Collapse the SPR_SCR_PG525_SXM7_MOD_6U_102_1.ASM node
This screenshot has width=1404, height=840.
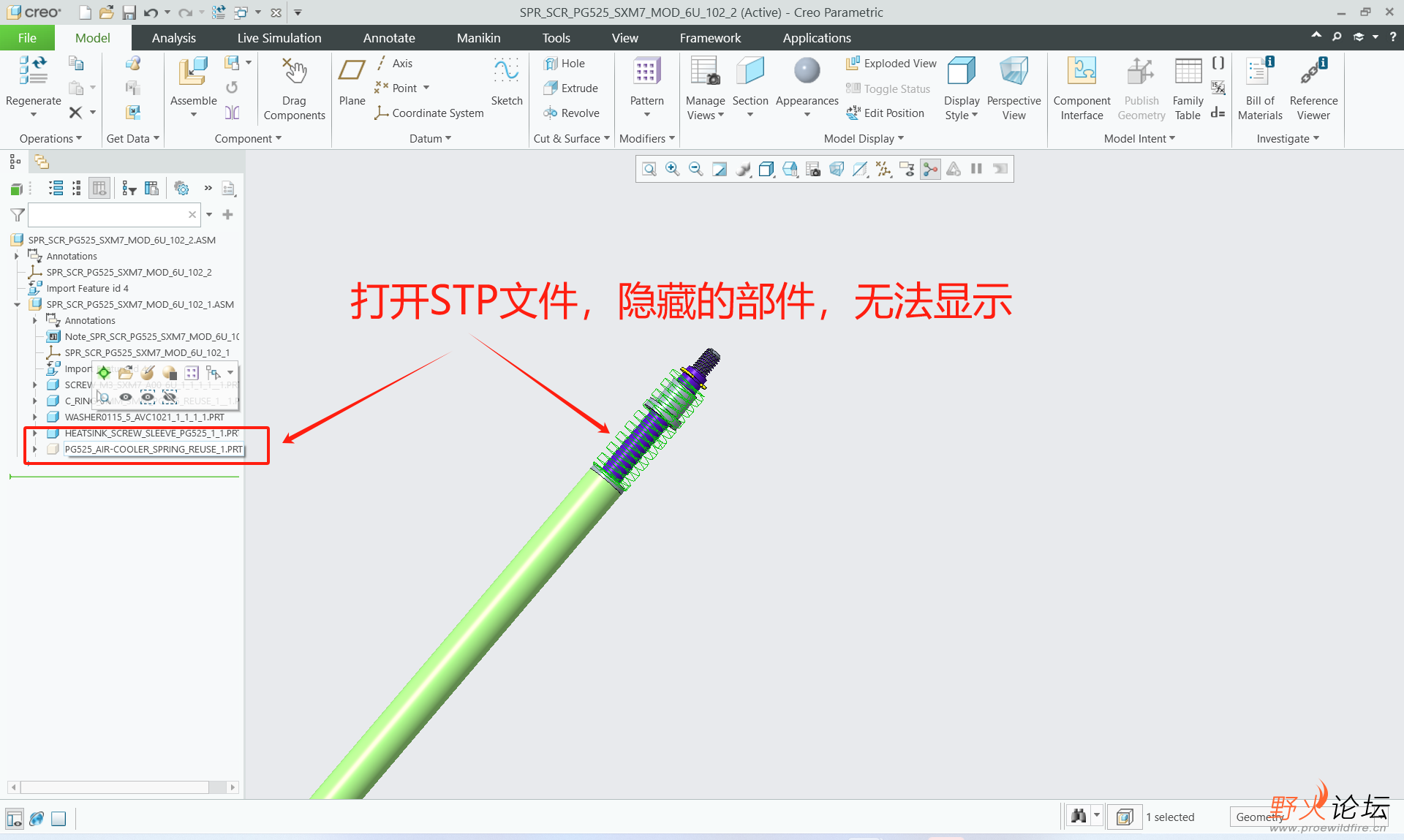(x=17, y=305)
